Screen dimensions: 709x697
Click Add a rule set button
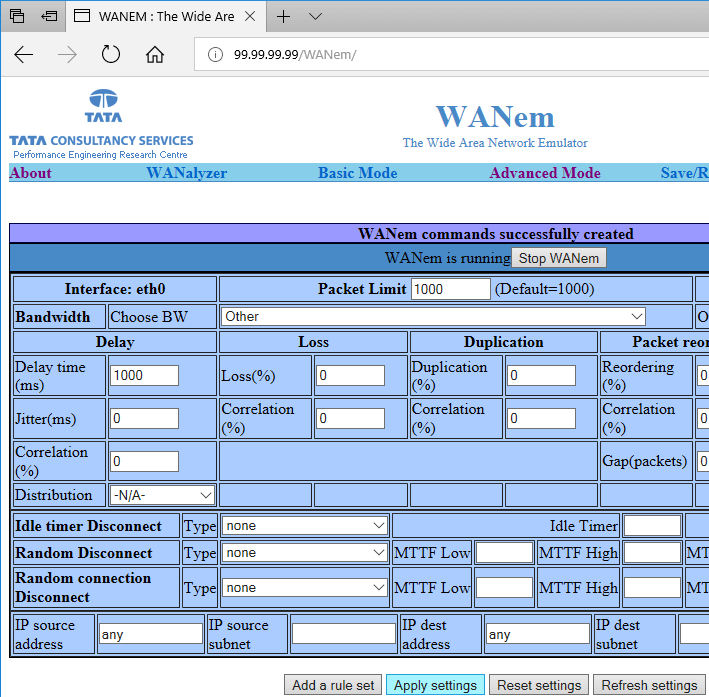point(333,685)
